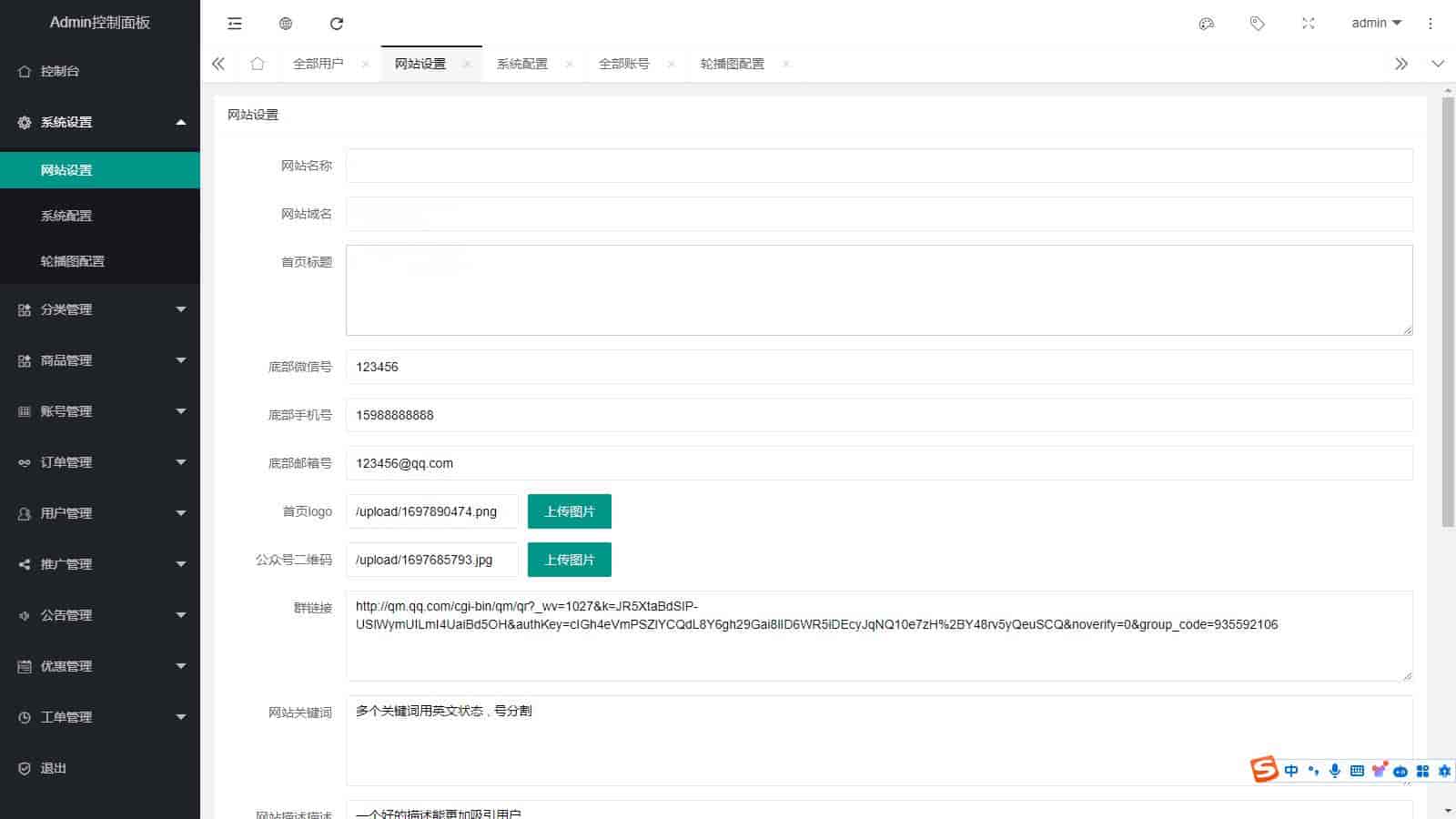
Task: Click 上传图片 button for 首页logo
Action: [x=570, y=511]
